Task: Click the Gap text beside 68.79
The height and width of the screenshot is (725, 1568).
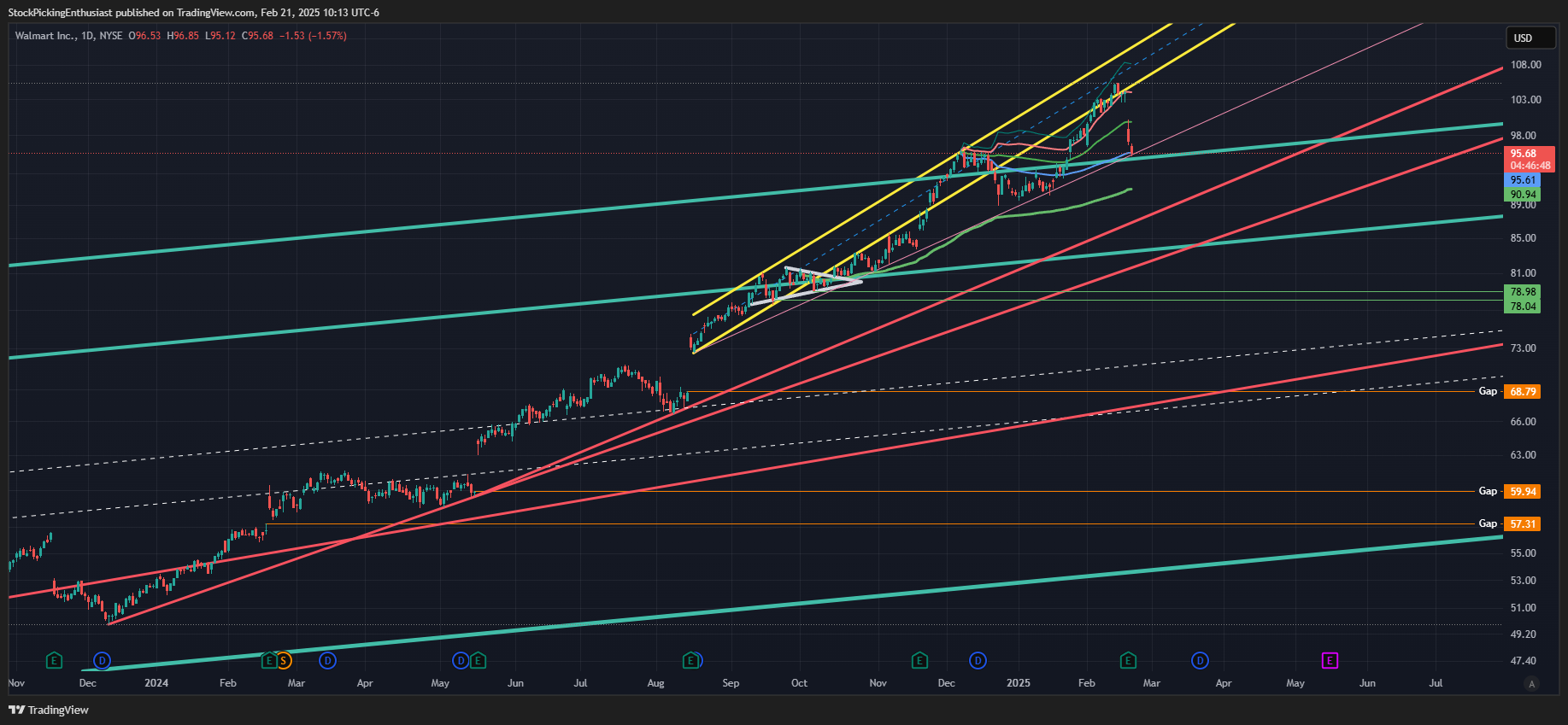Action: 1488,391
